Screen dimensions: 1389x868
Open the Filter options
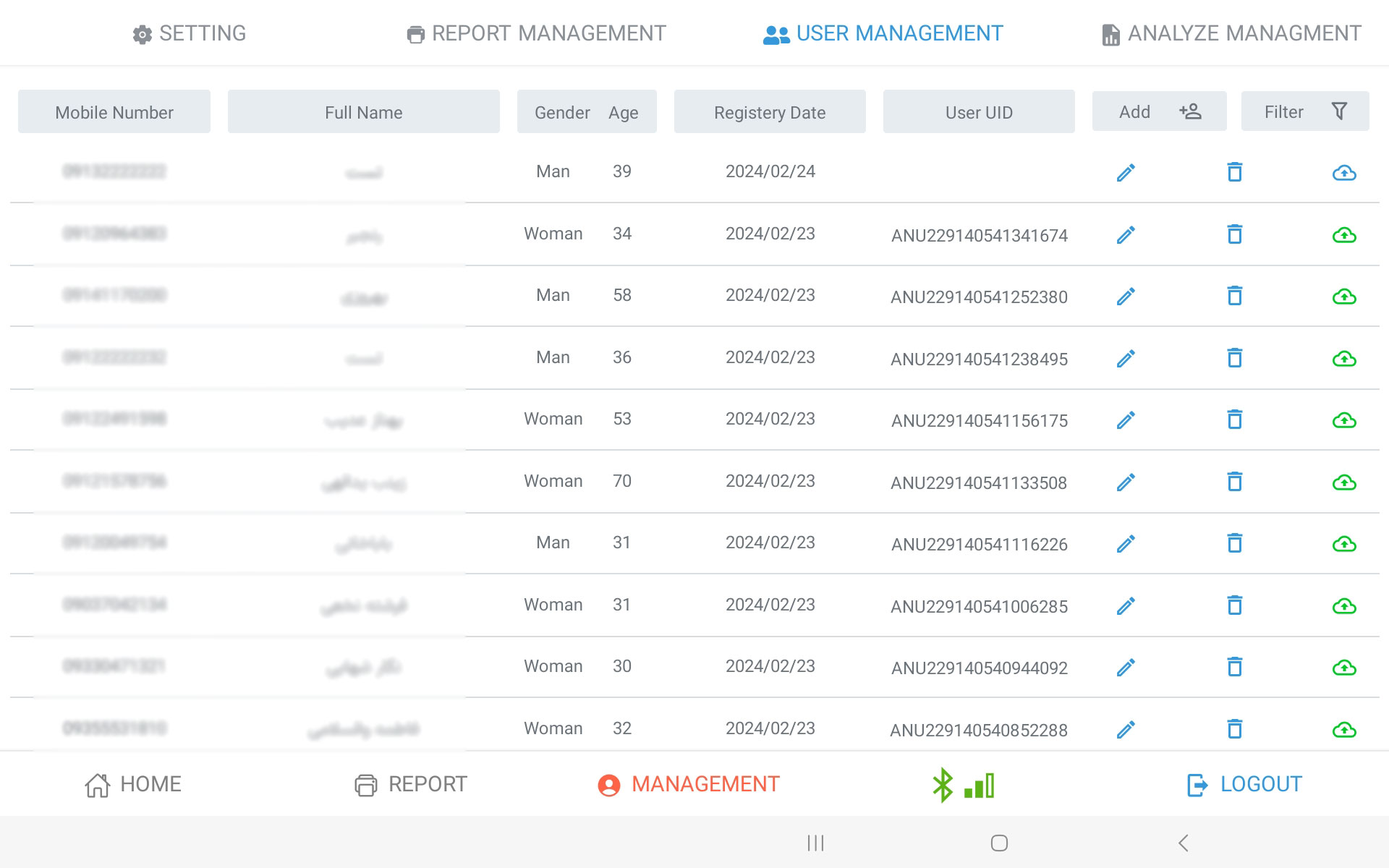[1304, 111]
